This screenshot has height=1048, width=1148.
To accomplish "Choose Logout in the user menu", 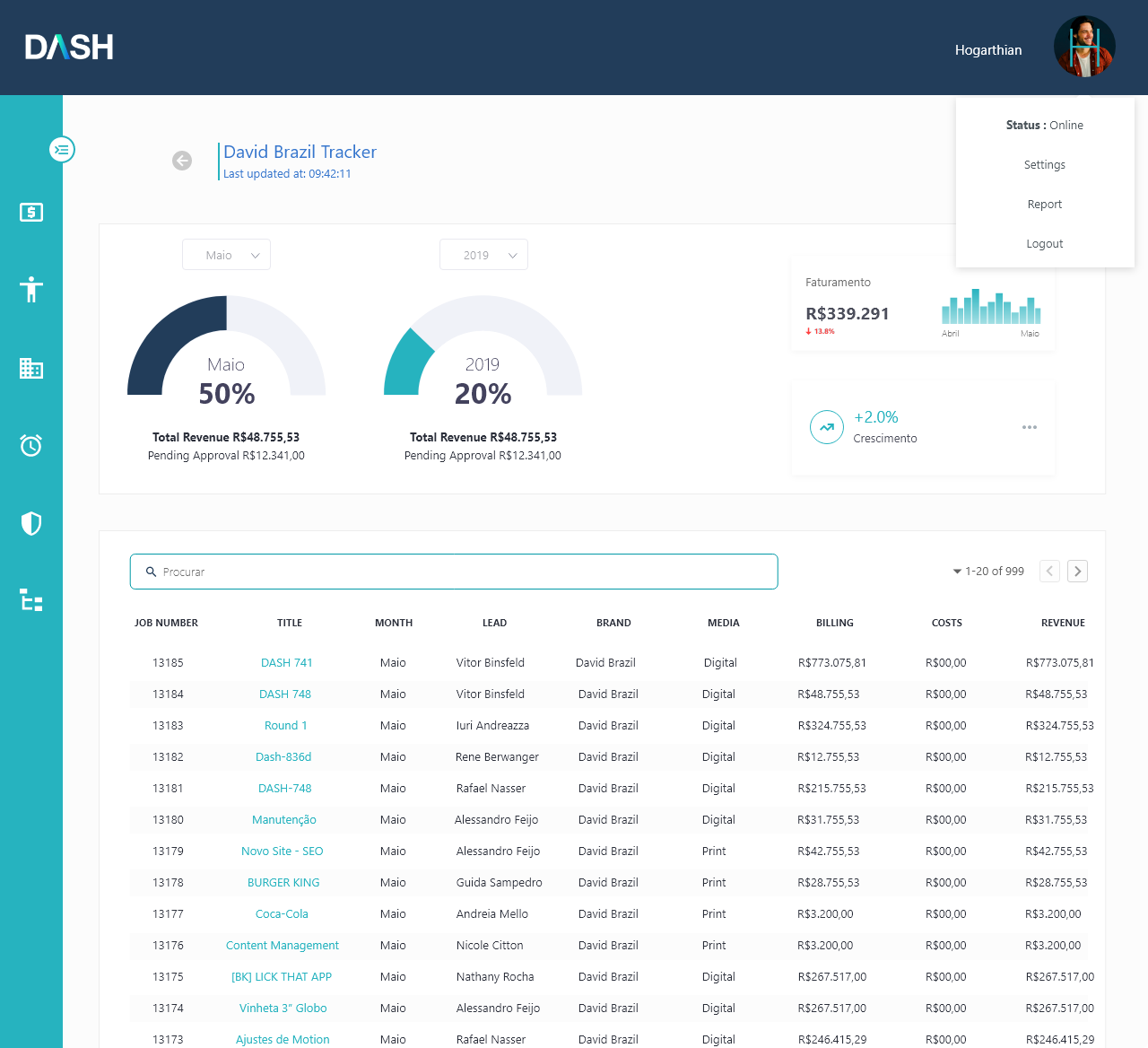I will [x=1045, y=244].
